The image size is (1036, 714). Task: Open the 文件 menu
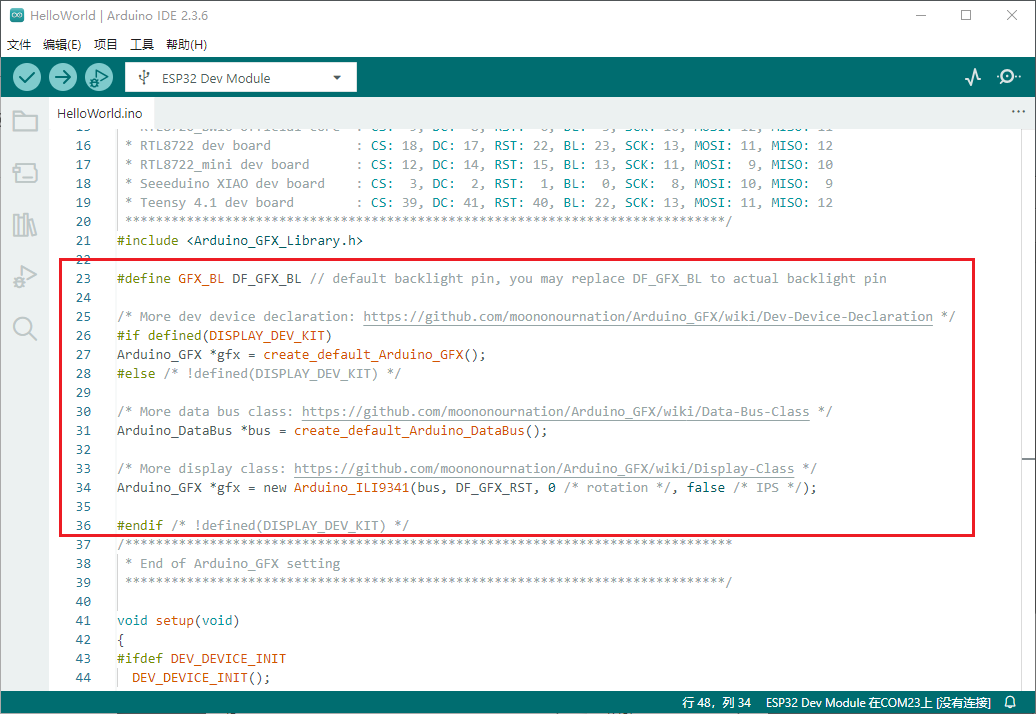[19, 44]
